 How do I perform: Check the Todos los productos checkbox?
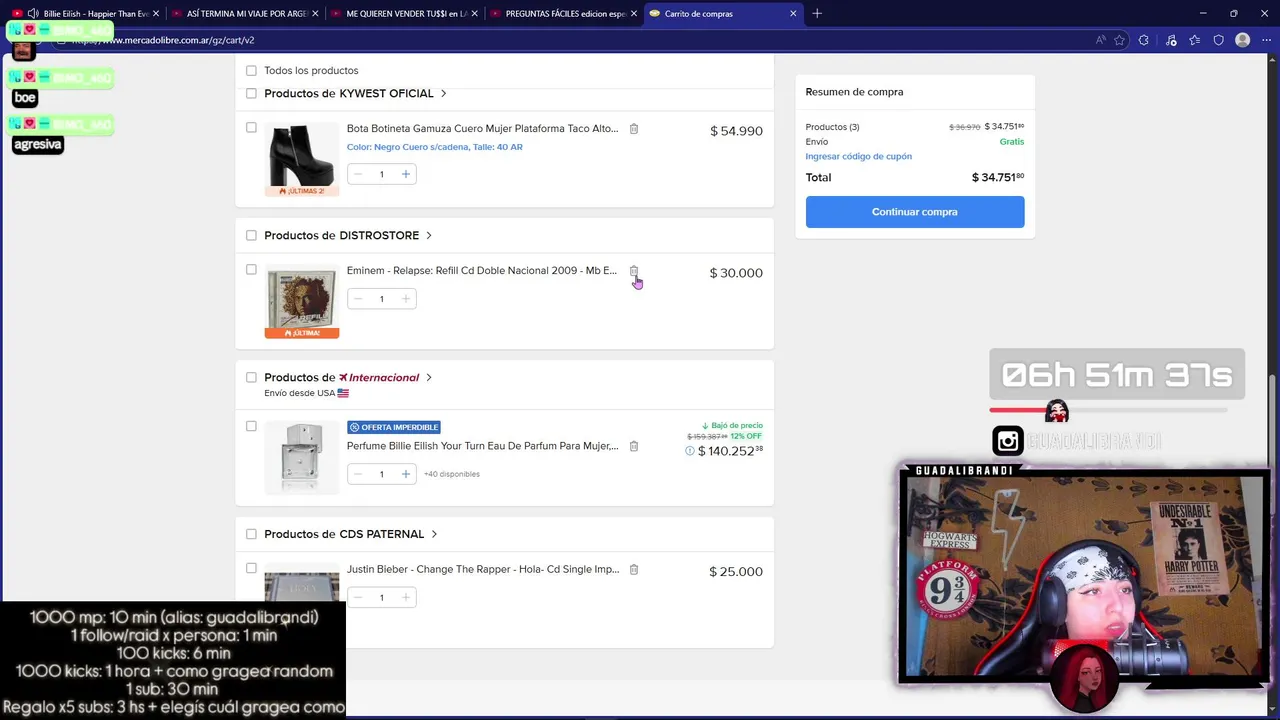pyautogui.click(x=251, y=71)
